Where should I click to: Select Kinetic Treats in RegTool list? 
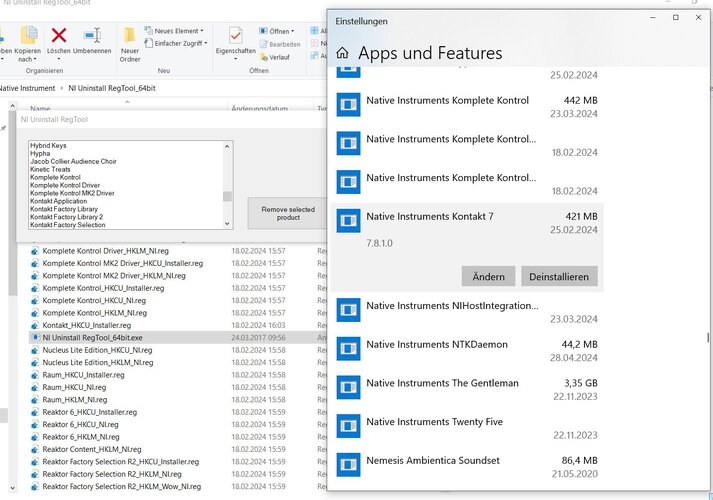pos(50,169)
